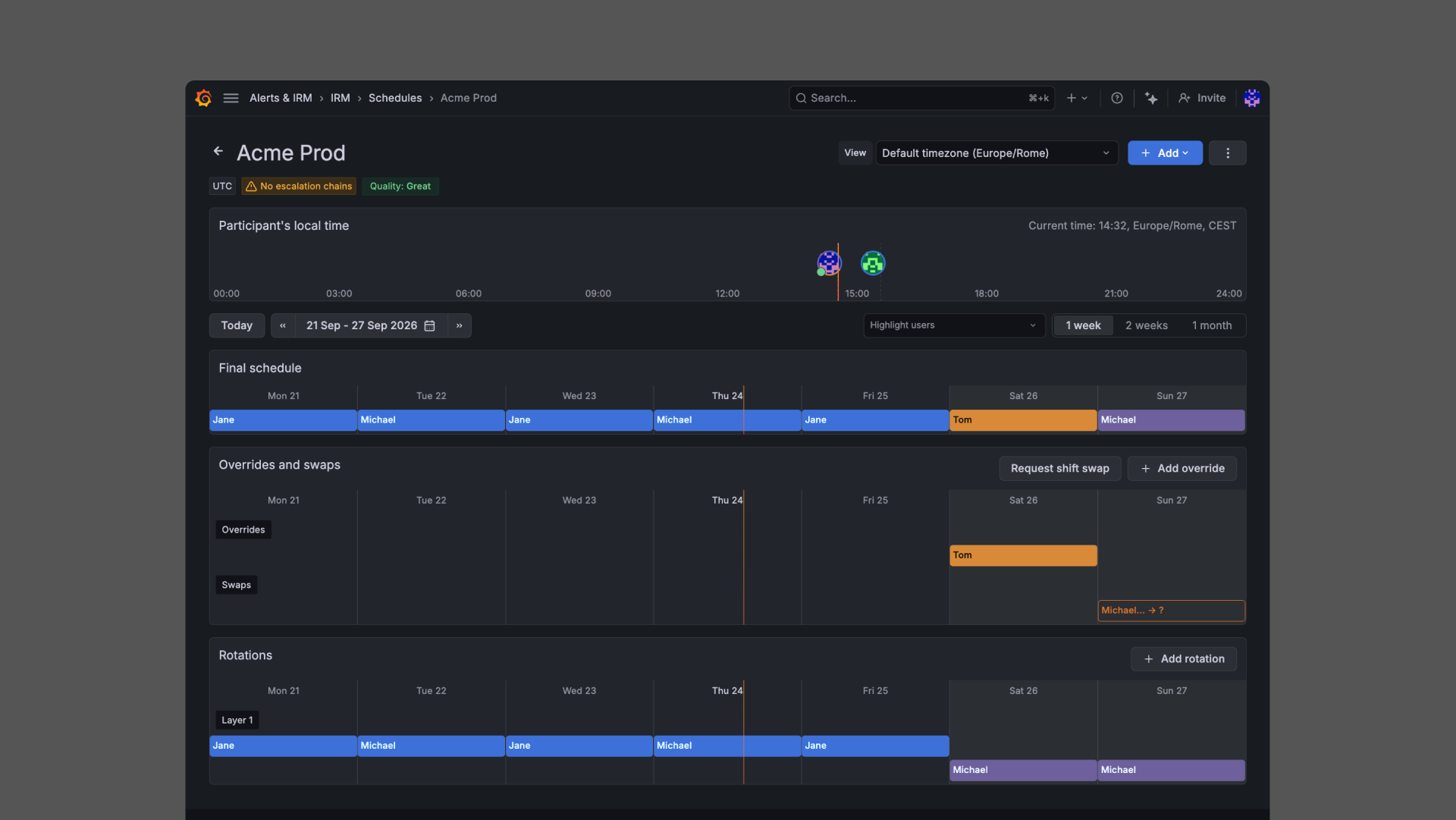This screenshot has width=1456, height=820.
Task: Go to previous week with double-left arrow
Action: tap(283, 325)
